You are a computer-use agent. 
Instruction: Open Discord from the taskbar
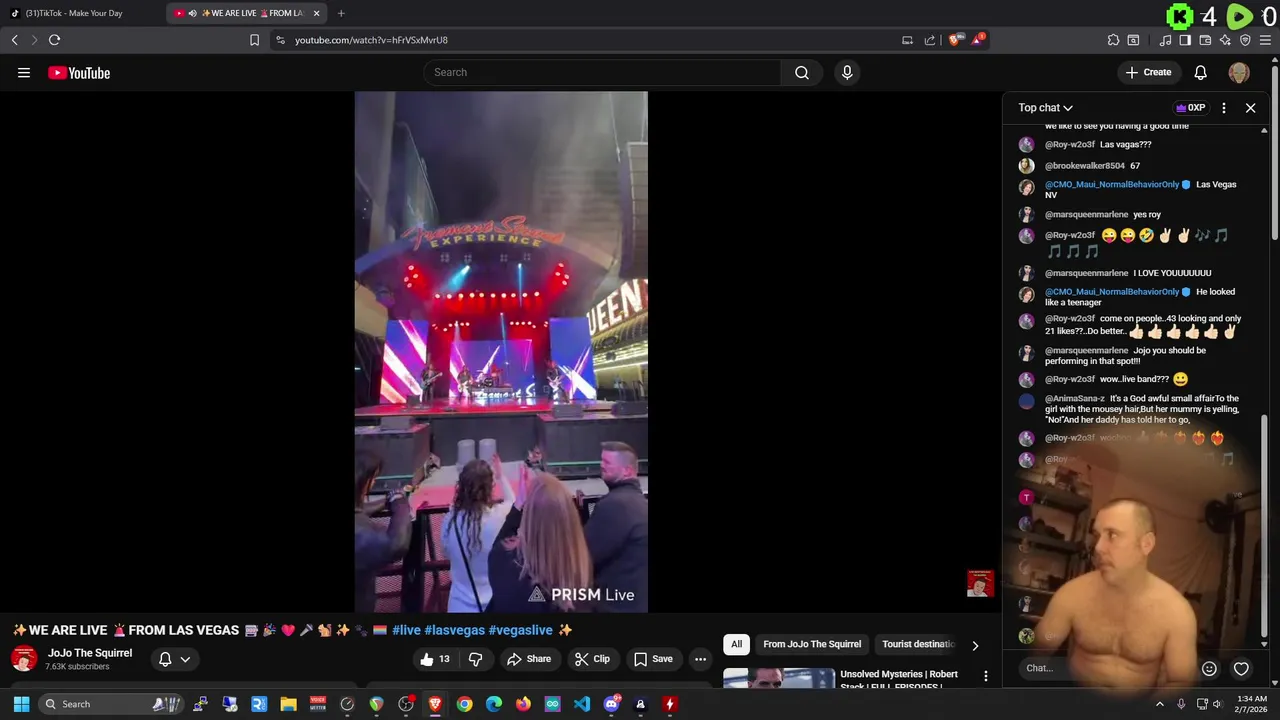[611, 704]
